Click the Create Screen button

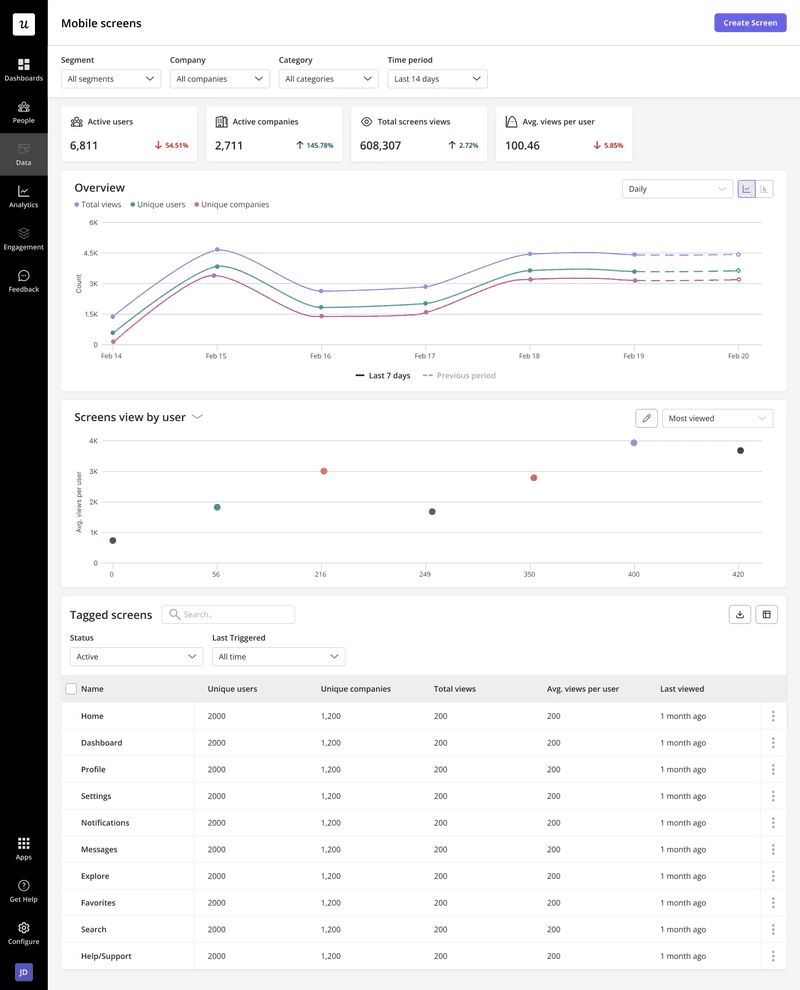(x=750, y=22)
